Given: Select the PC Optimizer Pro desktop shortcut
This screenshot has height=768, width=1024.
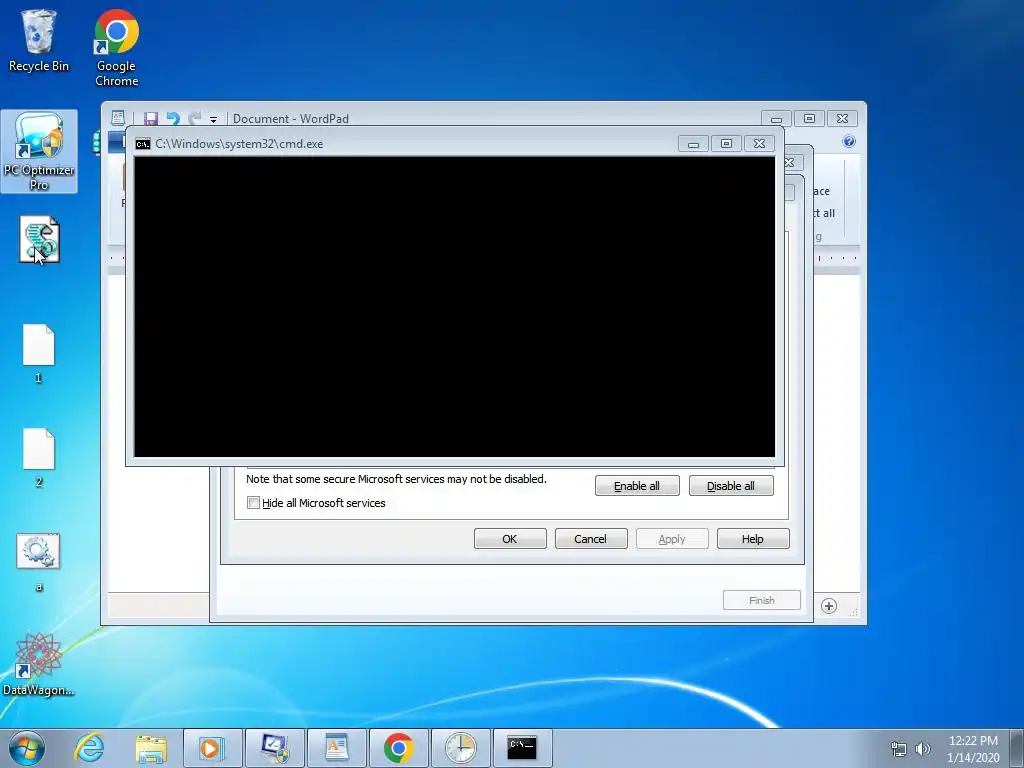Looking at the screenshot, I should [39, 152].
